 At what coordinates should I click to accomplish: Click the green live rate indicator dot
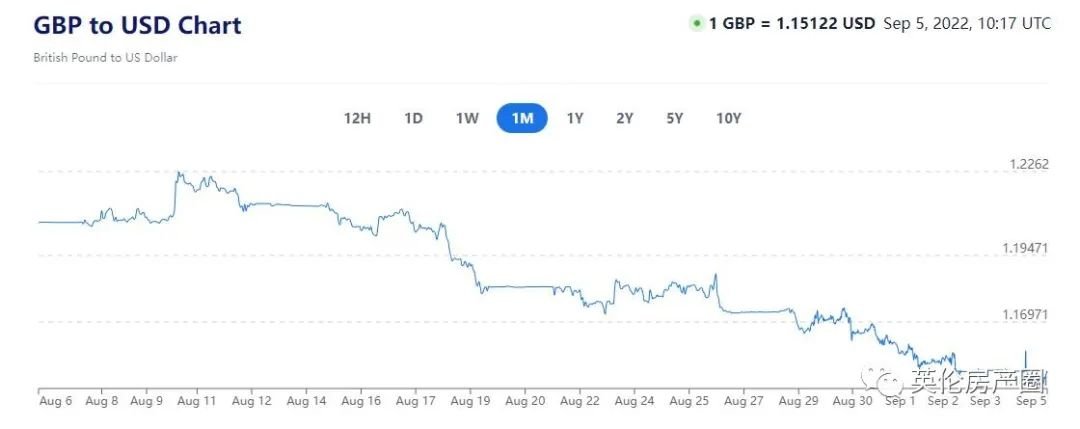[696, 23]
